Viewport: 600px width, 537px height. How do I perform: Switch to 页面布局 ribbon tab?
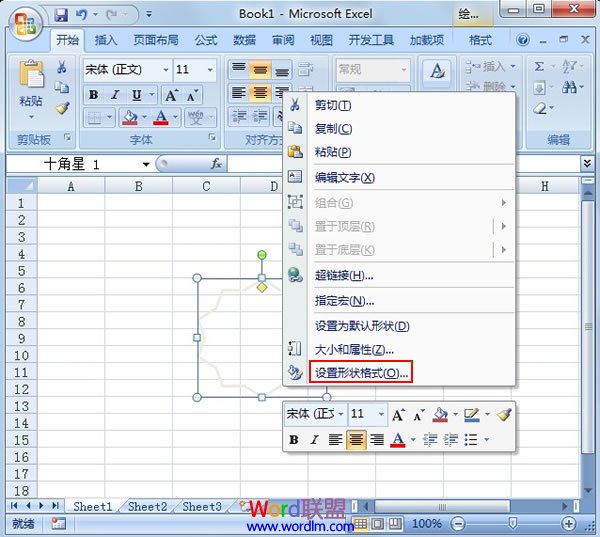(x=156, y=40)
